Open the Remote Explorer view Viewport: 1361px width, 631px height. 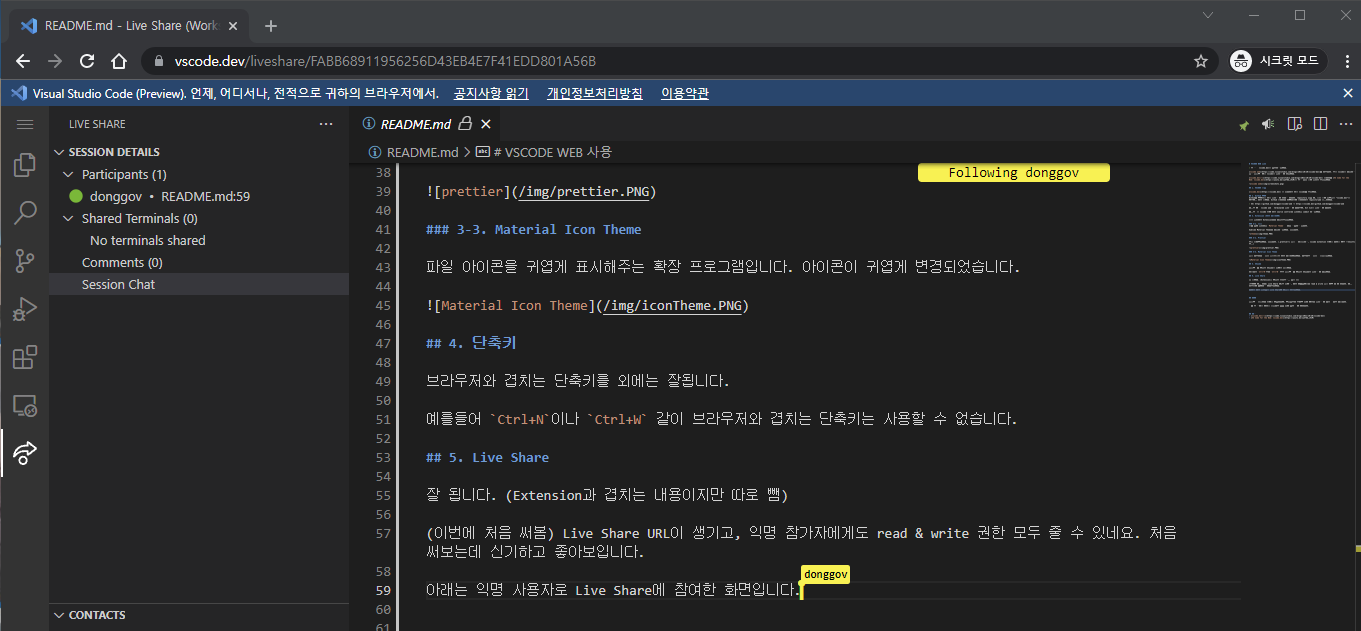pyautogui.click(x=24, y=405)
